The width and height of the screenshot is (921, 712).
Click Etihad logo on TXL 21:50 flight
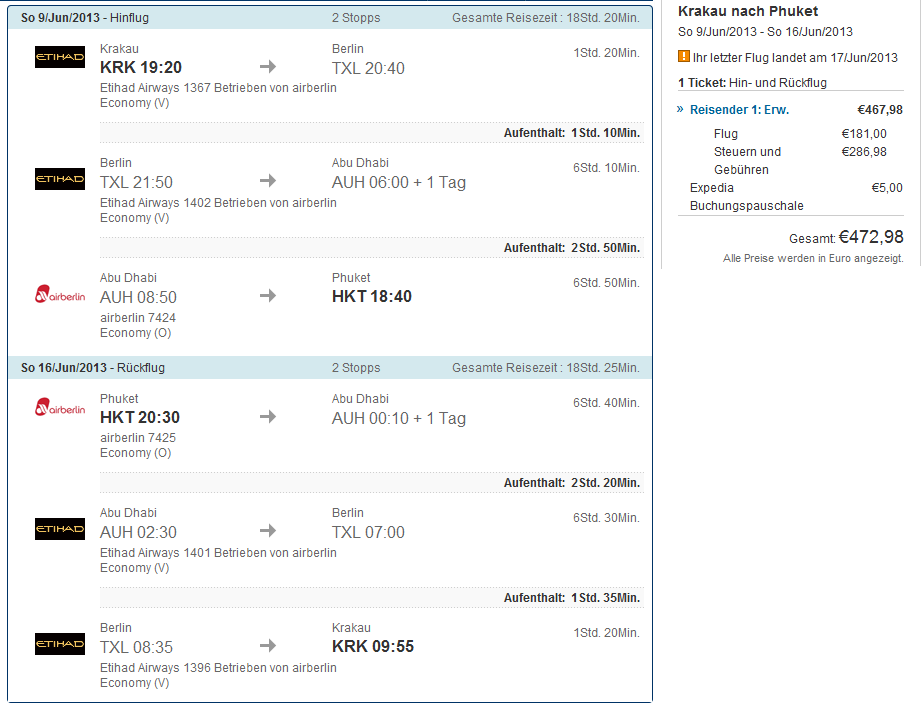pos(60,179)
